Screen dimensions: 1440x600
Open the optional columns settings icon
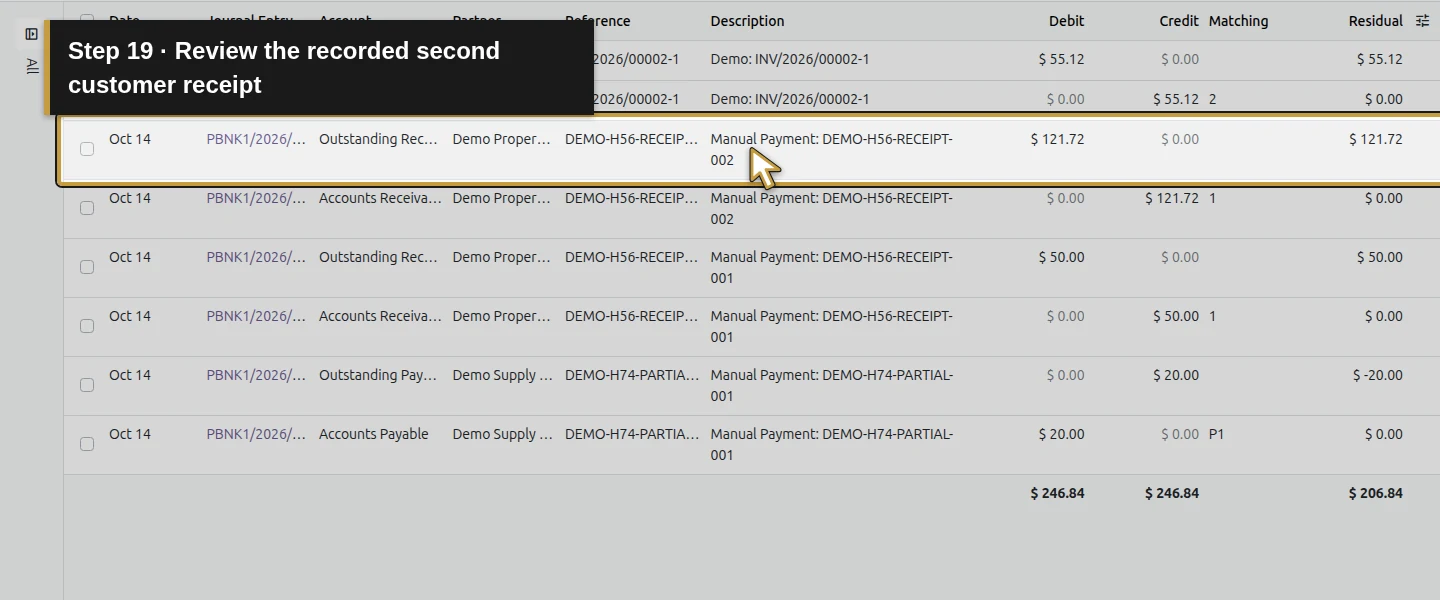pos(1422,20)
